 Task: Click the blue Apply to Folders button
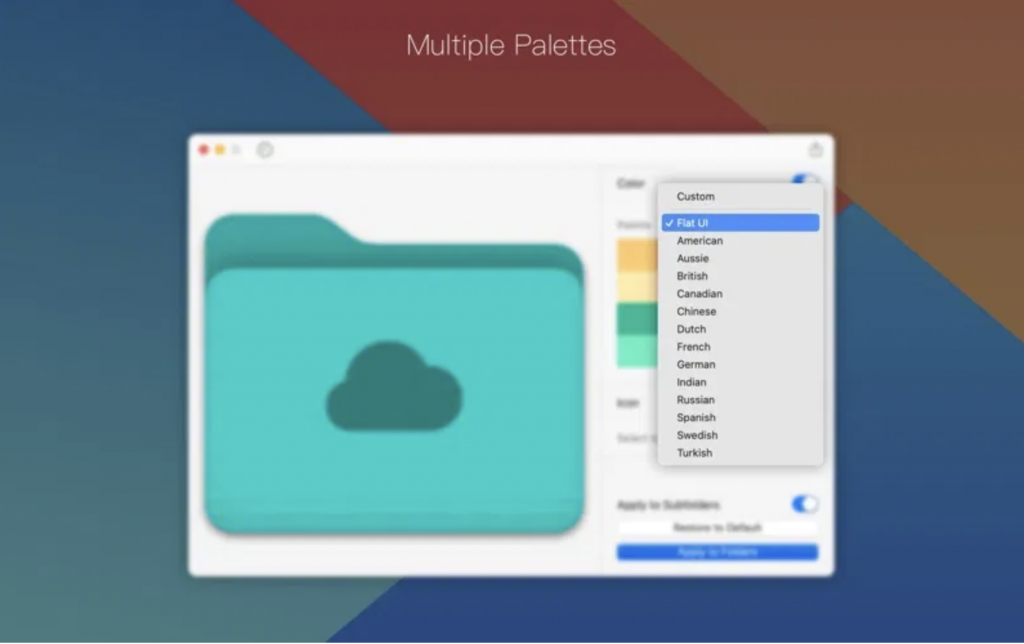(717, 552)
